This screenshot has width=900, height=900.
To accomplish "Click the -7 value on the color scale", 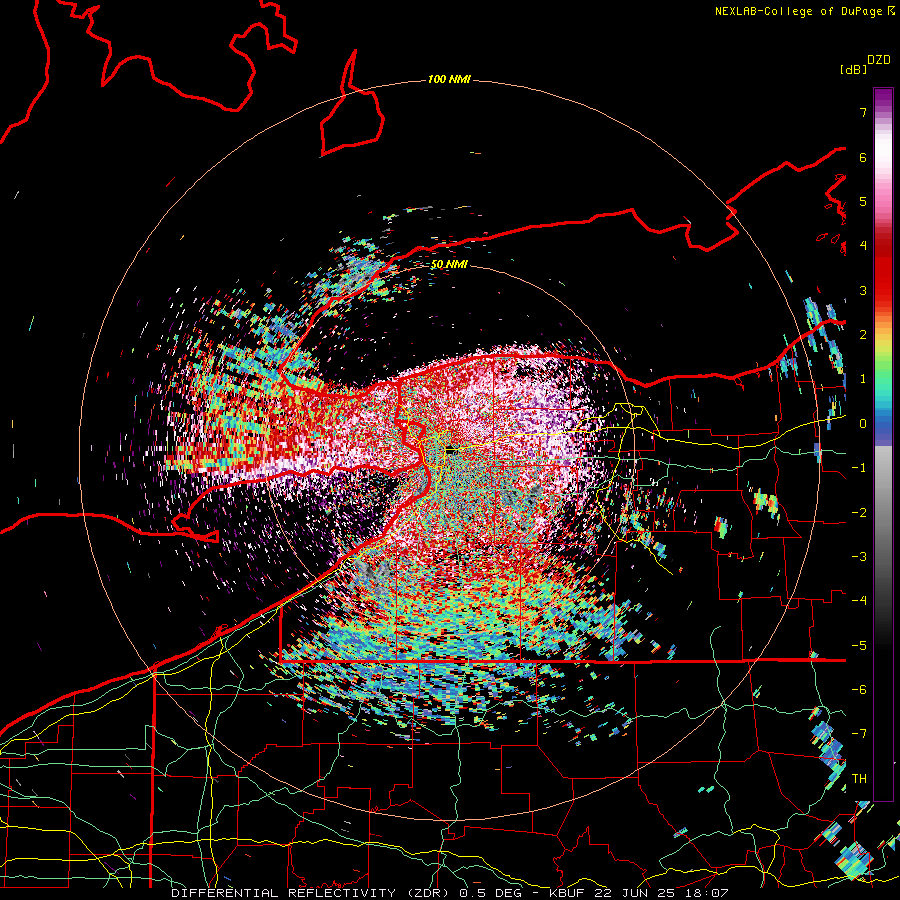I will pyautogui.click(x=859, y=734).
